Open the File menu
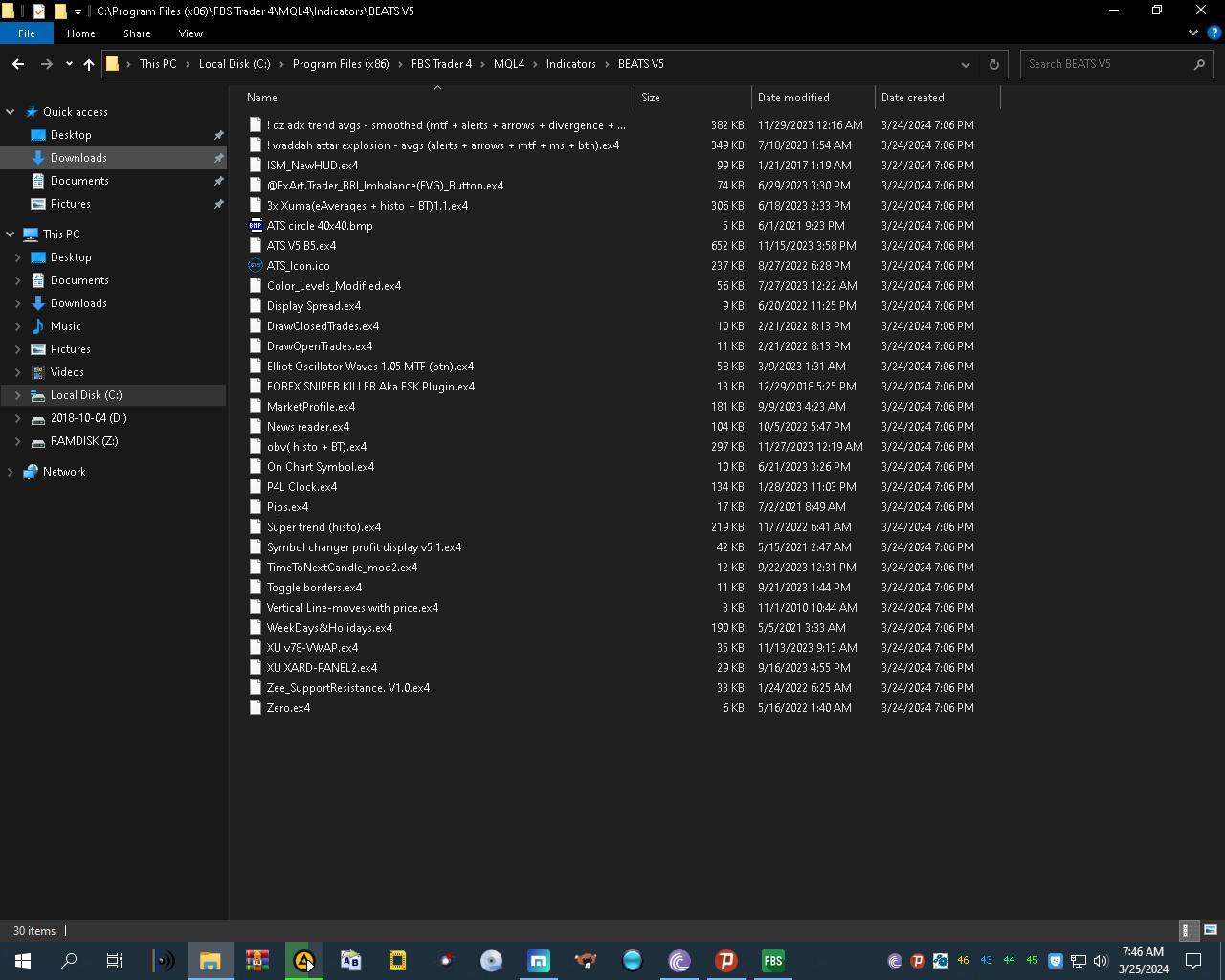Viewport: 1225px width, 980px height. coord(27,33)
